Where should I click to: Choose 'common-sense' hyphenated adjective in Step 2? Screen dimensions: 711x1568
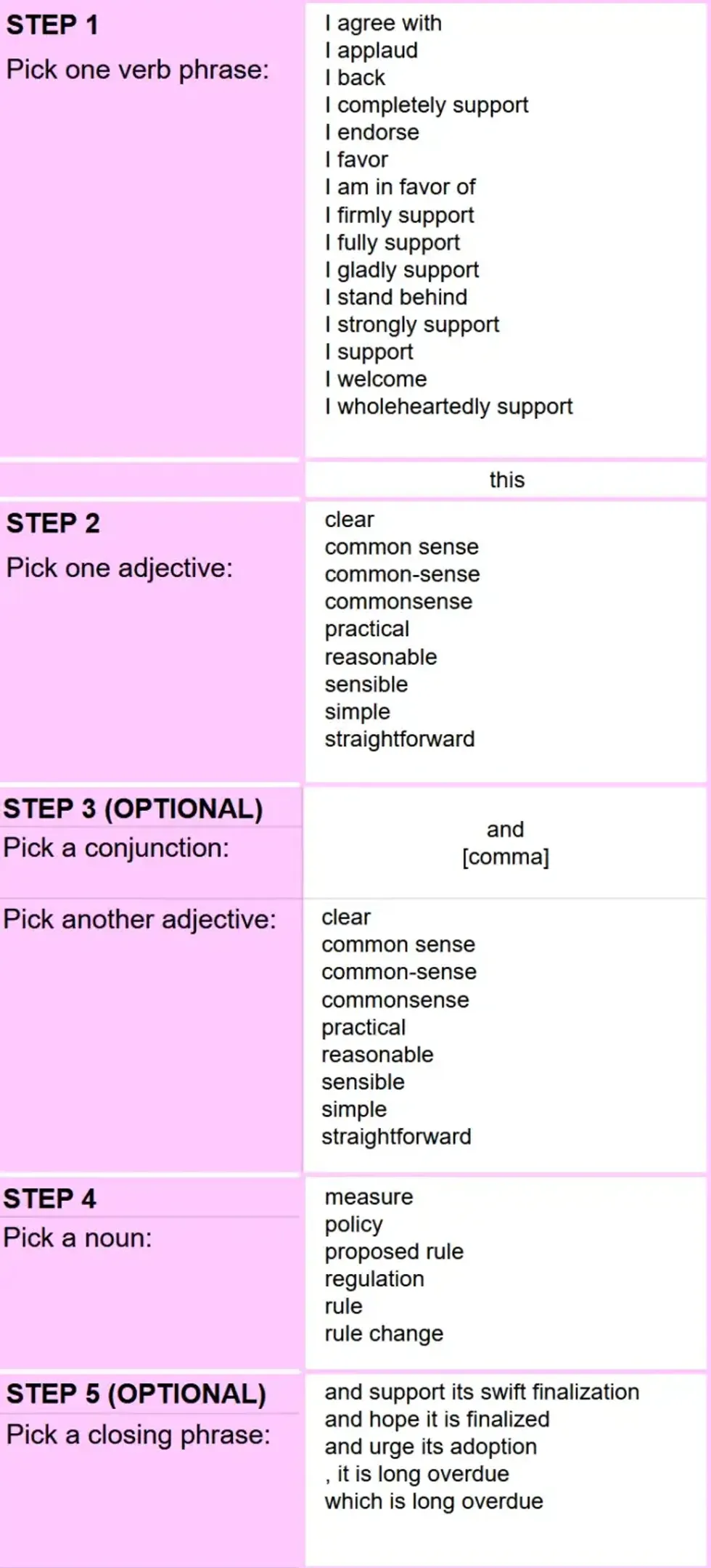coord(402,574)
